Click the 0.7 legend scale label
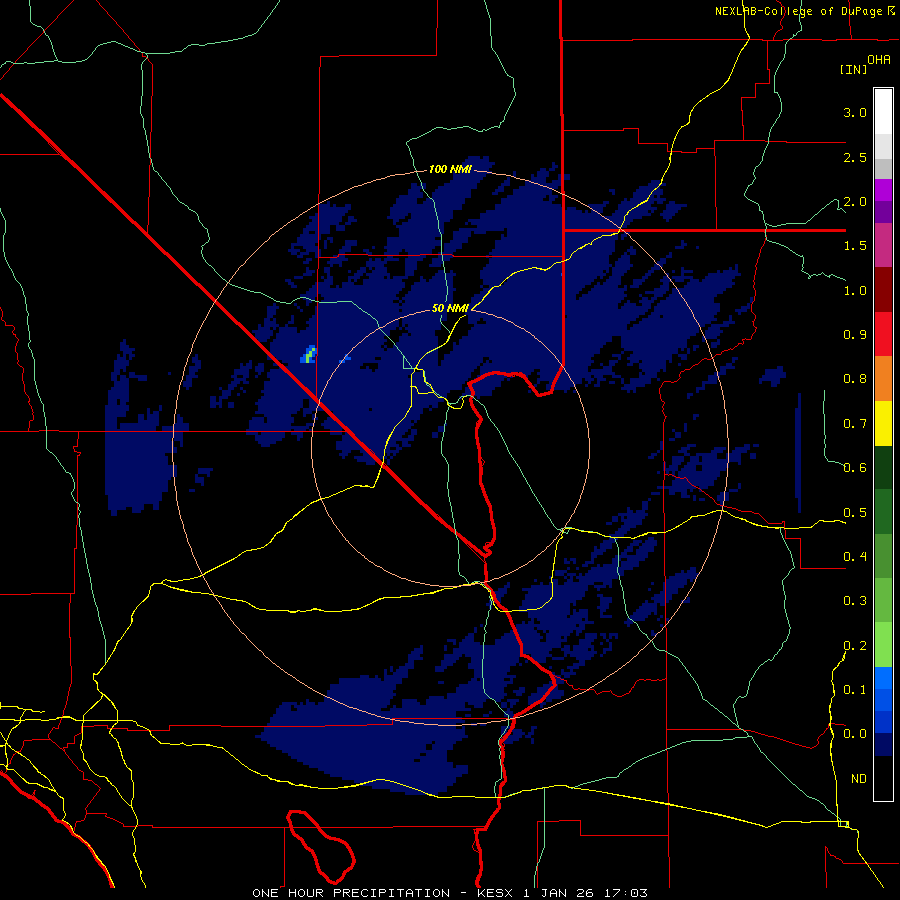 [855, 424]
